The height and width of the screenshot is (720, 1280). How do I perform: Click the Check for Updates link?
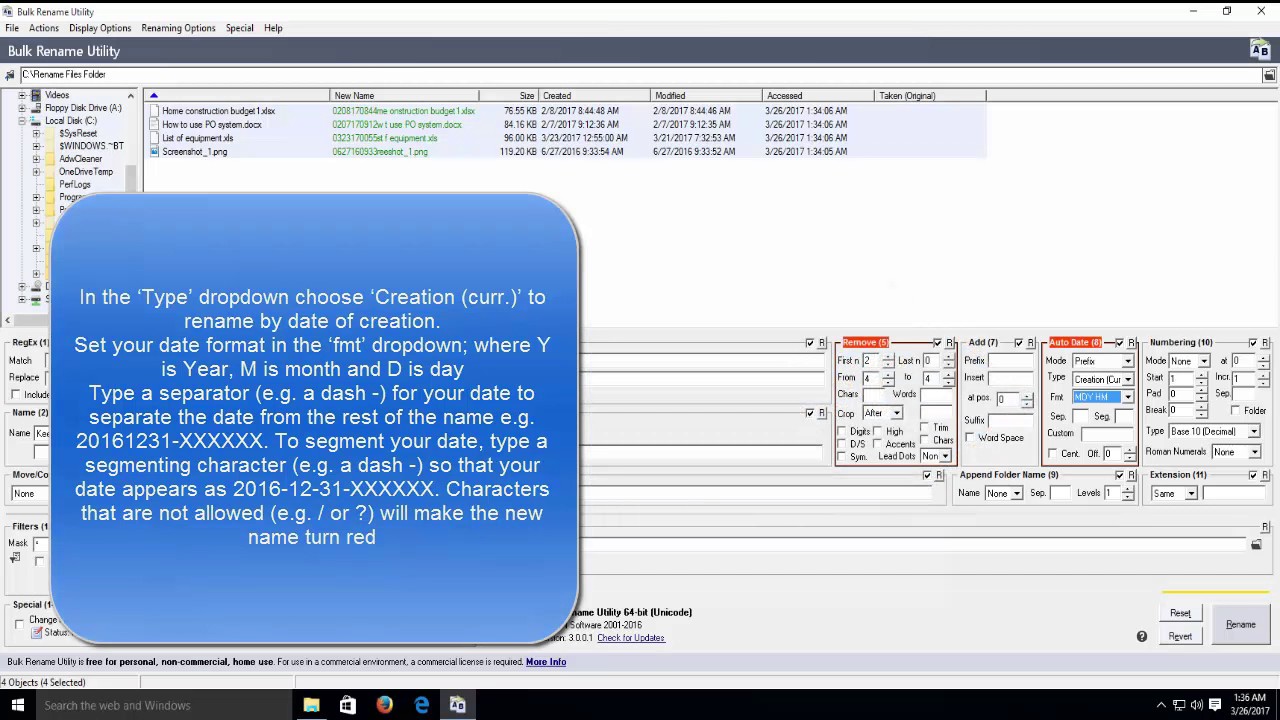pyautogui.click(x=630, y=638)
